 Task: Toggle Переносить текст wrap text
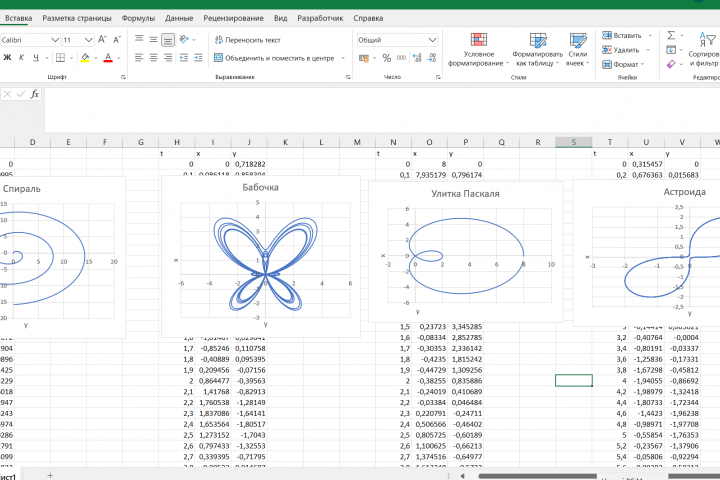[x=248, y=40]
